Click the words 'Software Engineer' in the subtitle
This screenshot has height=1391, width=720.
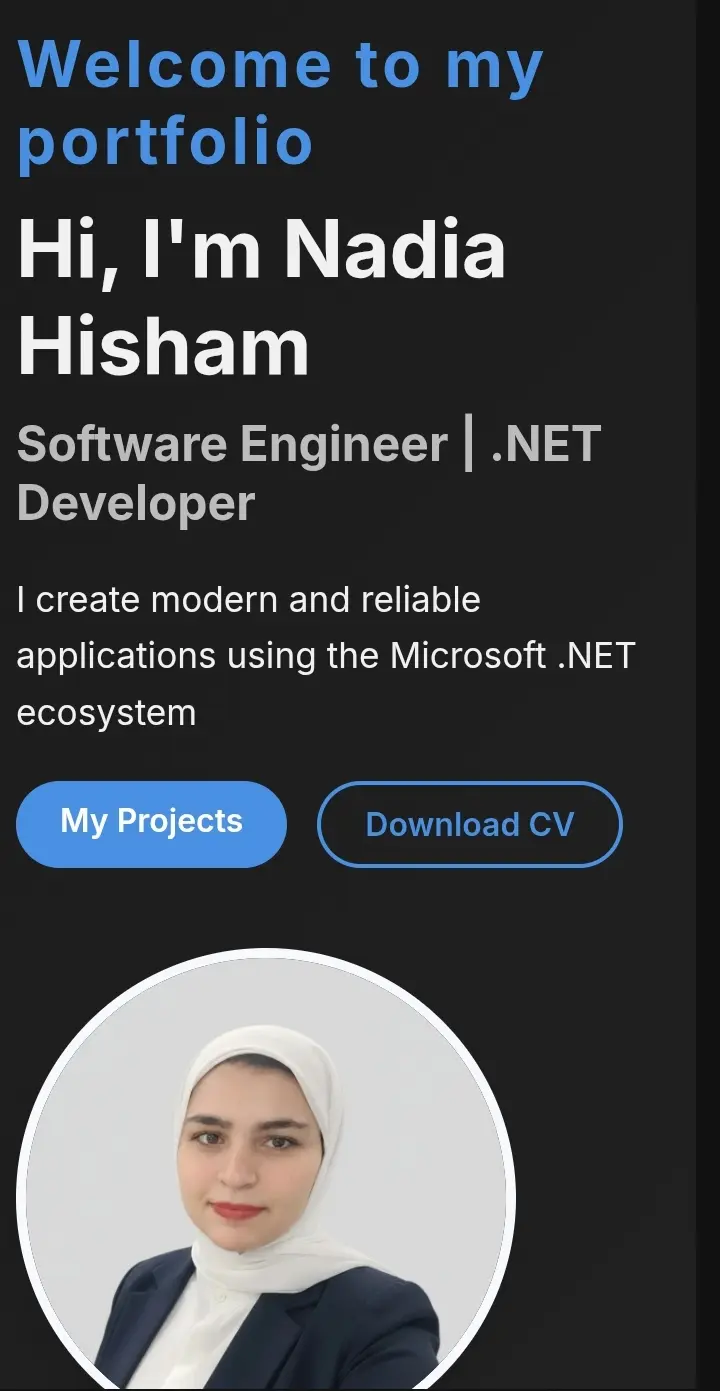tap(232, 444)
